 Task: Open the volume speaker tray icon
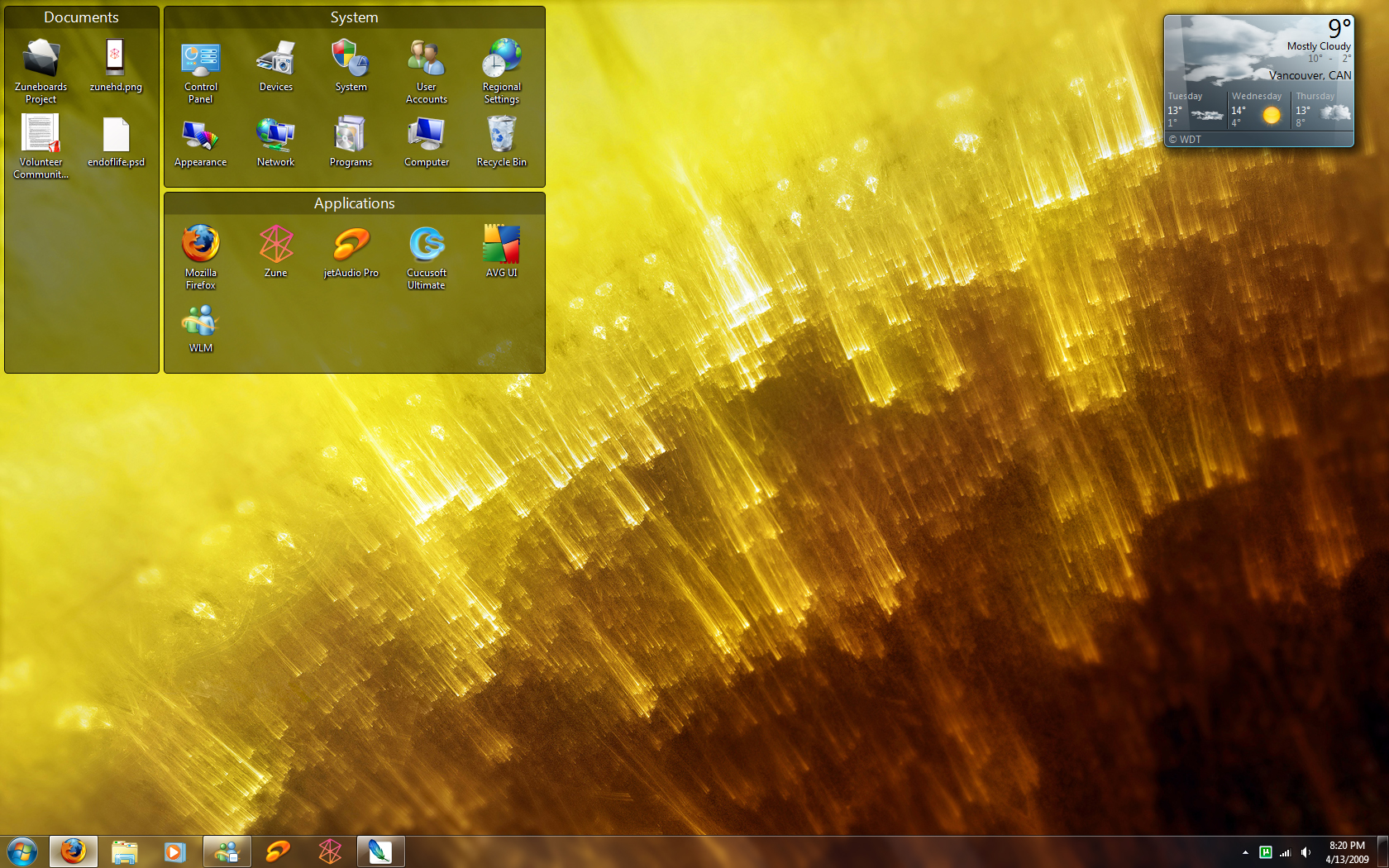(x=1305, y=852)
